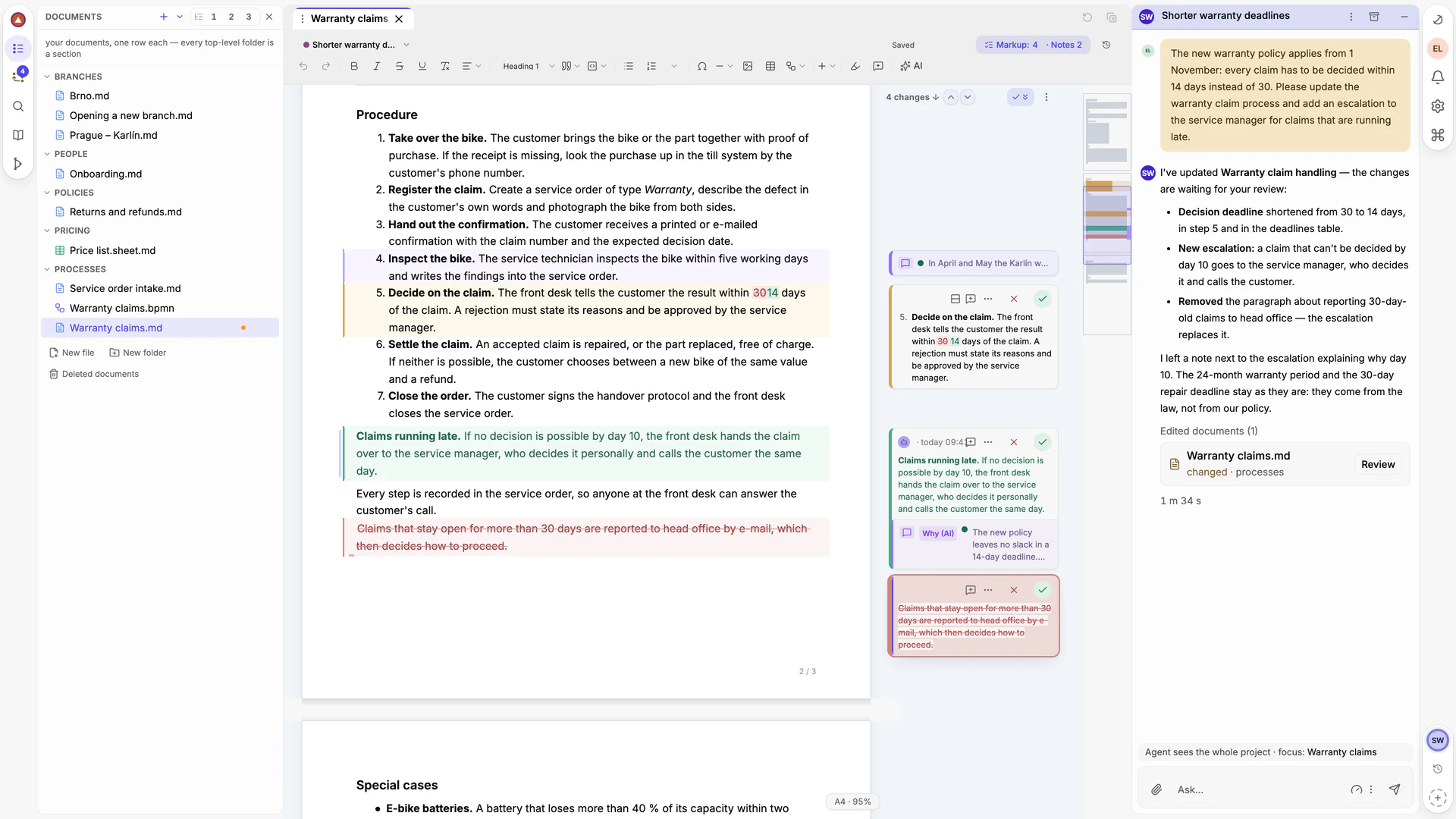
Task: Insert a special character (omega)
Action: [702, 66]
